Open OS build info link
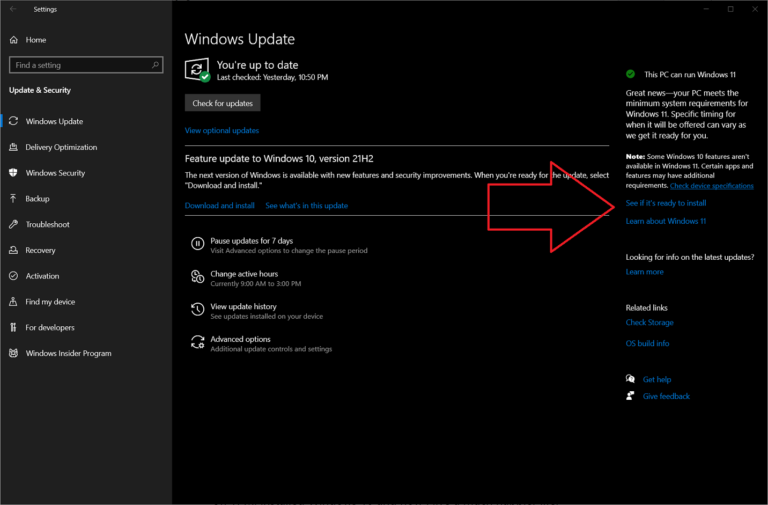The width and height of the screenshot is (768, 505). [647, 343]
